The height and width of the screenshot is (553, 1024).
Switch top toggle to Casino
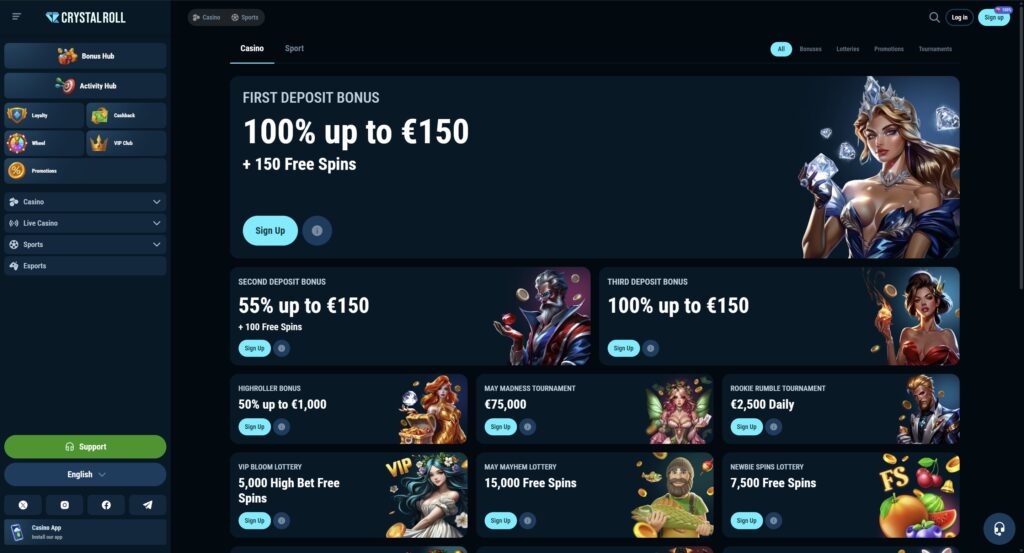(206, 18)
